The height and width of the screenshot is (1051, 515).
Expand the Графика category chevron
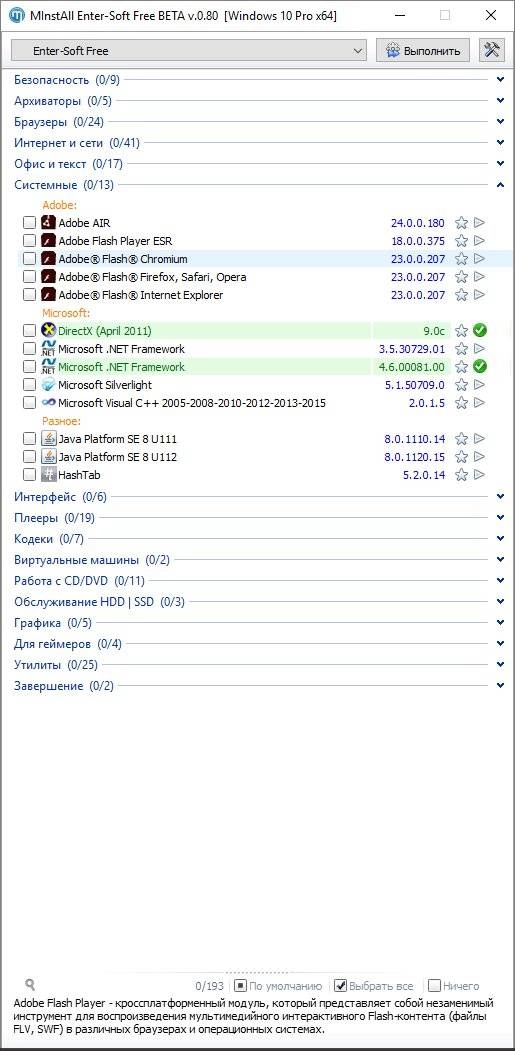click(x=500, y=623)
